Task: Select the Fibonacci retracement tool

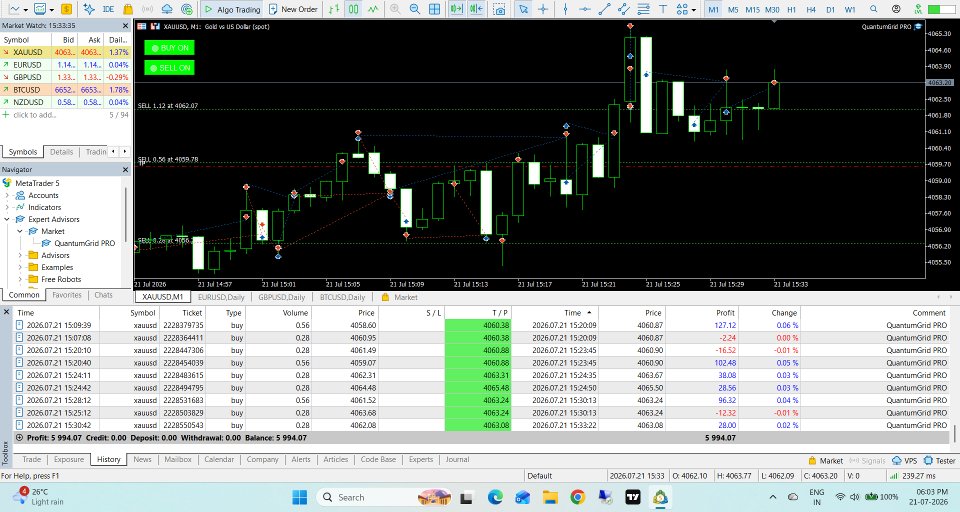Action: point(643,9)
